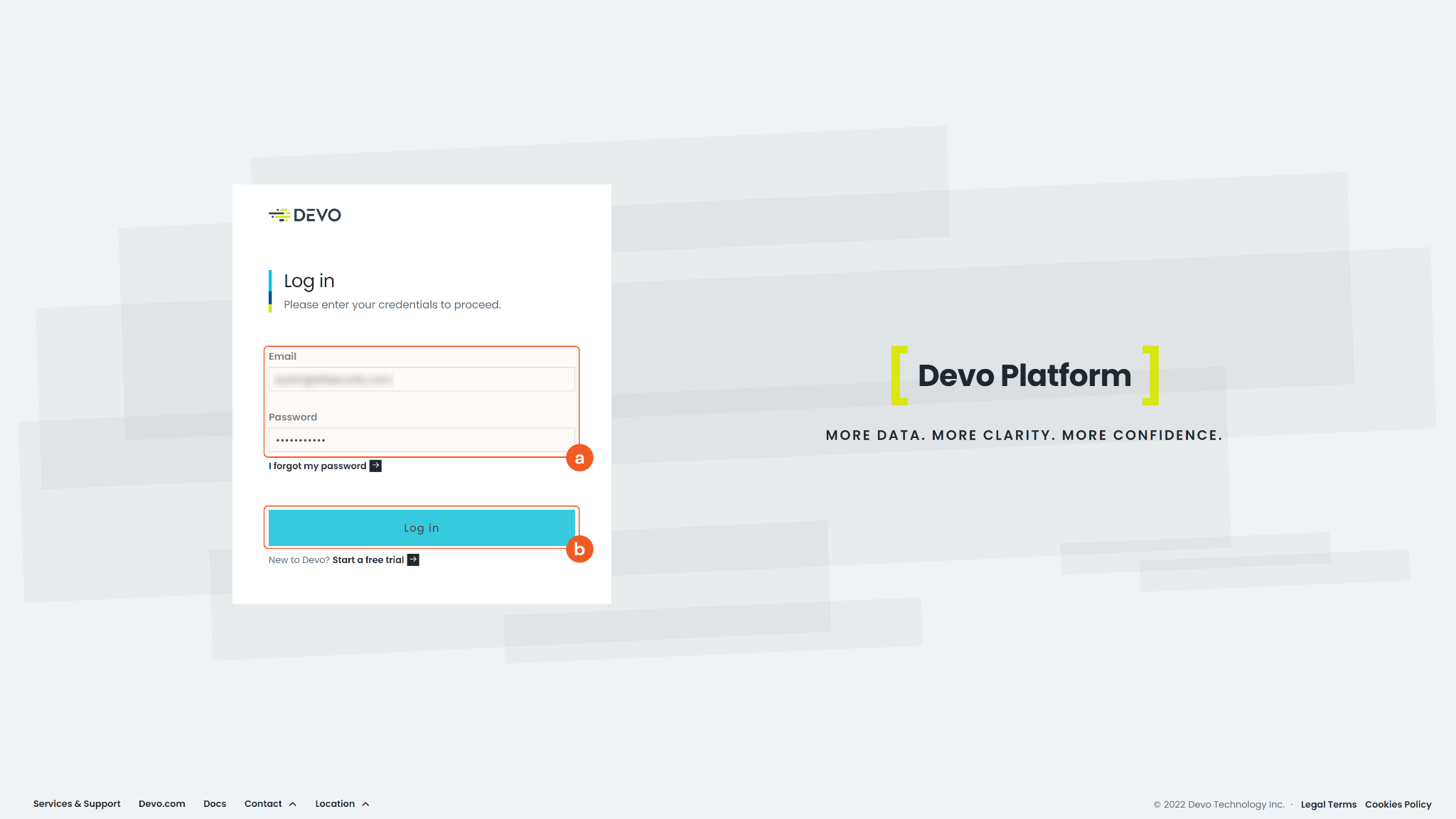Click the arrow icon beside "Start a free trial"
The image size is (1456, 819).
click(x=412, y=560)
